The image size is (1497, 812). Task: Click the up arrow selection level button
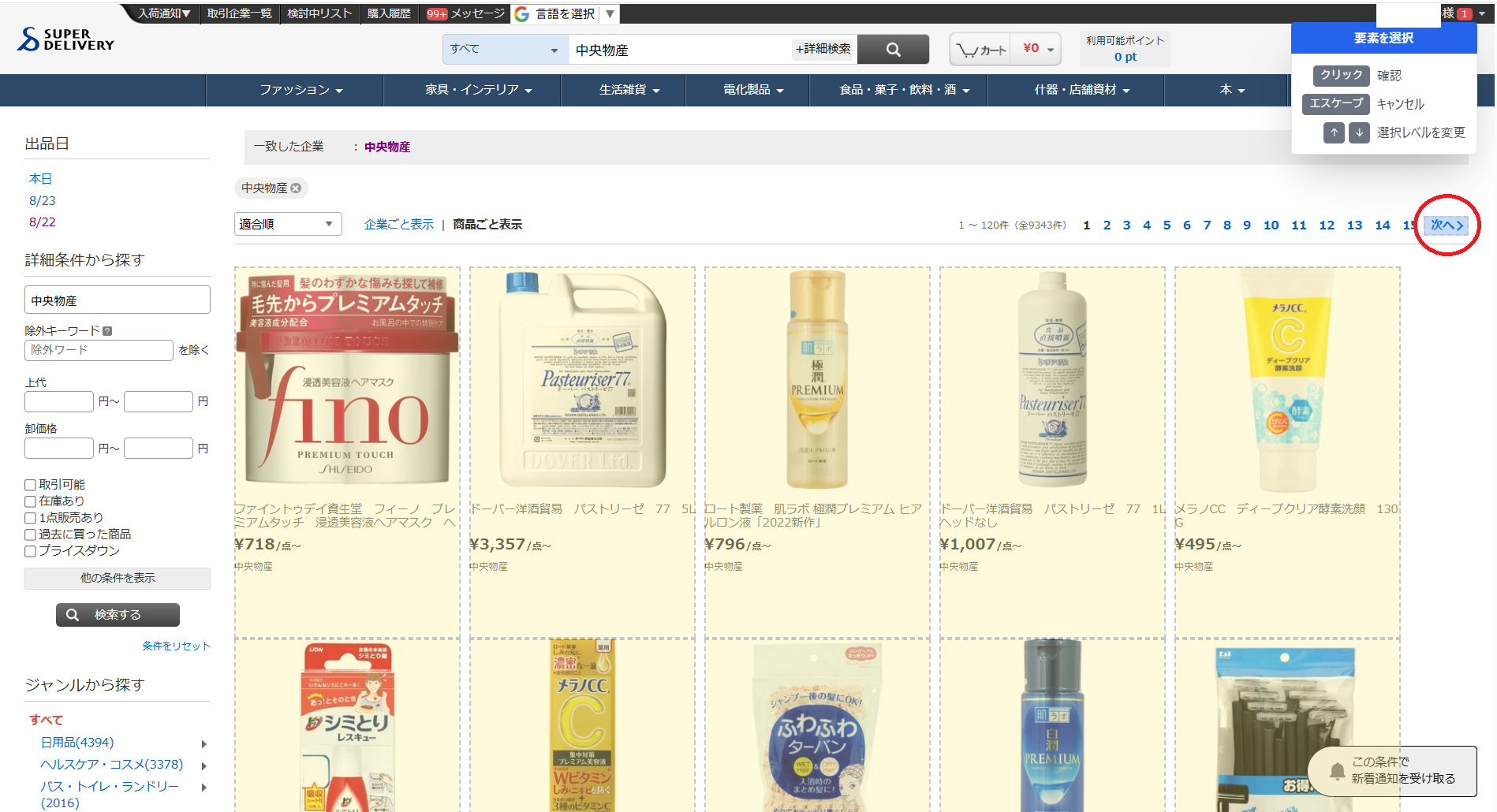click(1334, 132)
